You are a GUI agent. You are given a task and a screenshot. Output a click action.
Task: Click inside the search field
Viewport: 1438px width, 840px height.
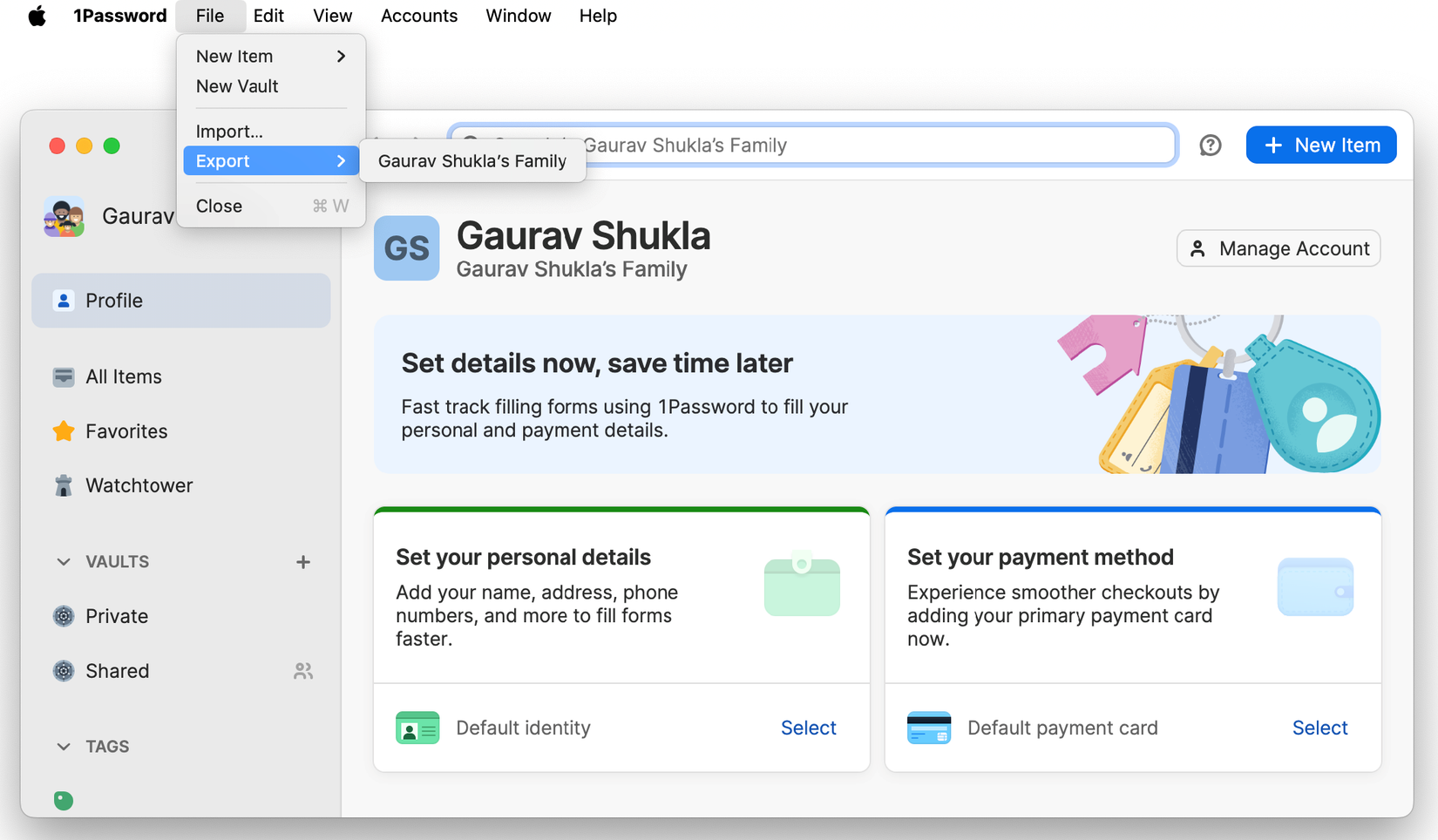click(872, 145)
